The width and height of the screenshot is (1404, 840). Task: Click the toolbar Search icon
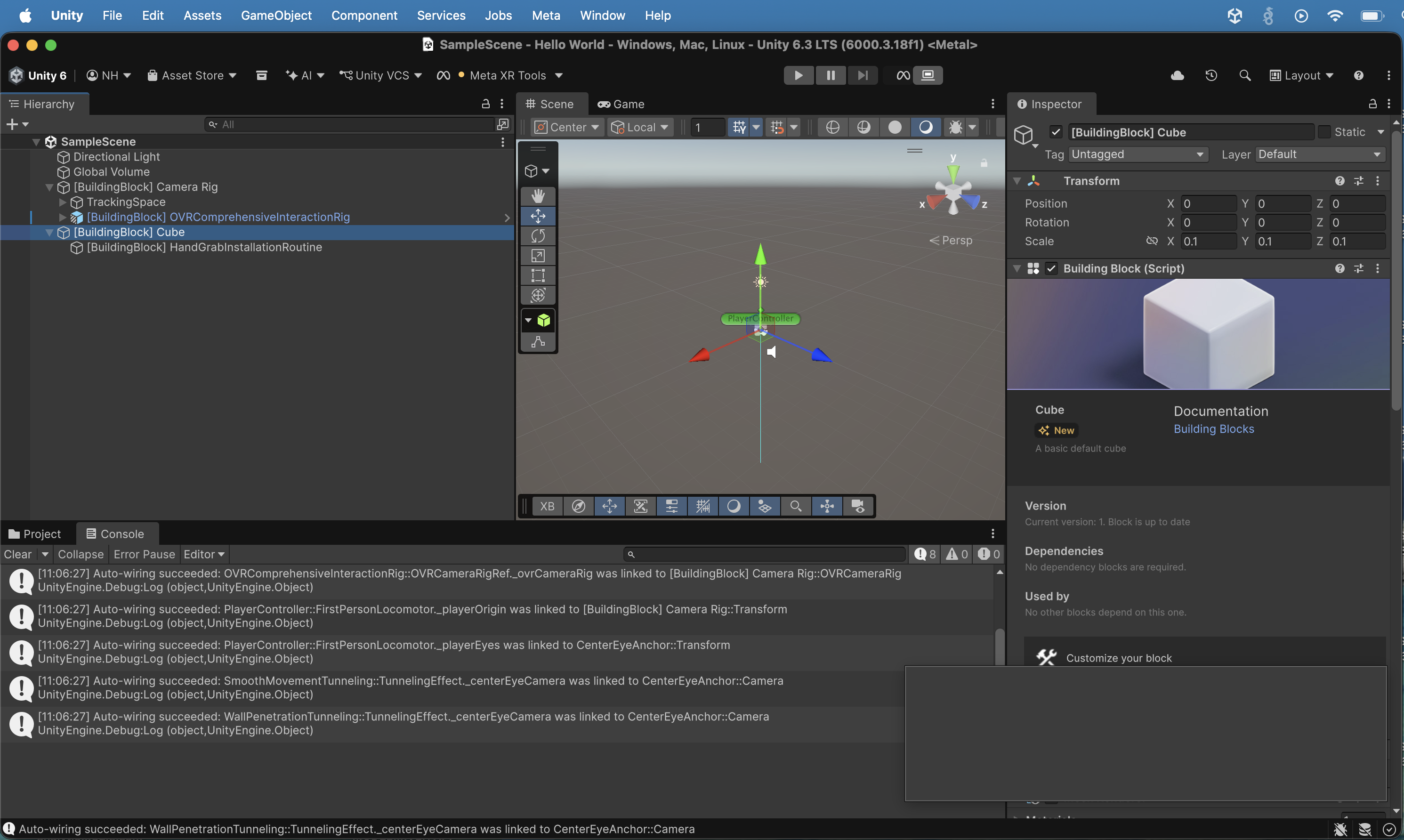click(x=1244, y=75)
